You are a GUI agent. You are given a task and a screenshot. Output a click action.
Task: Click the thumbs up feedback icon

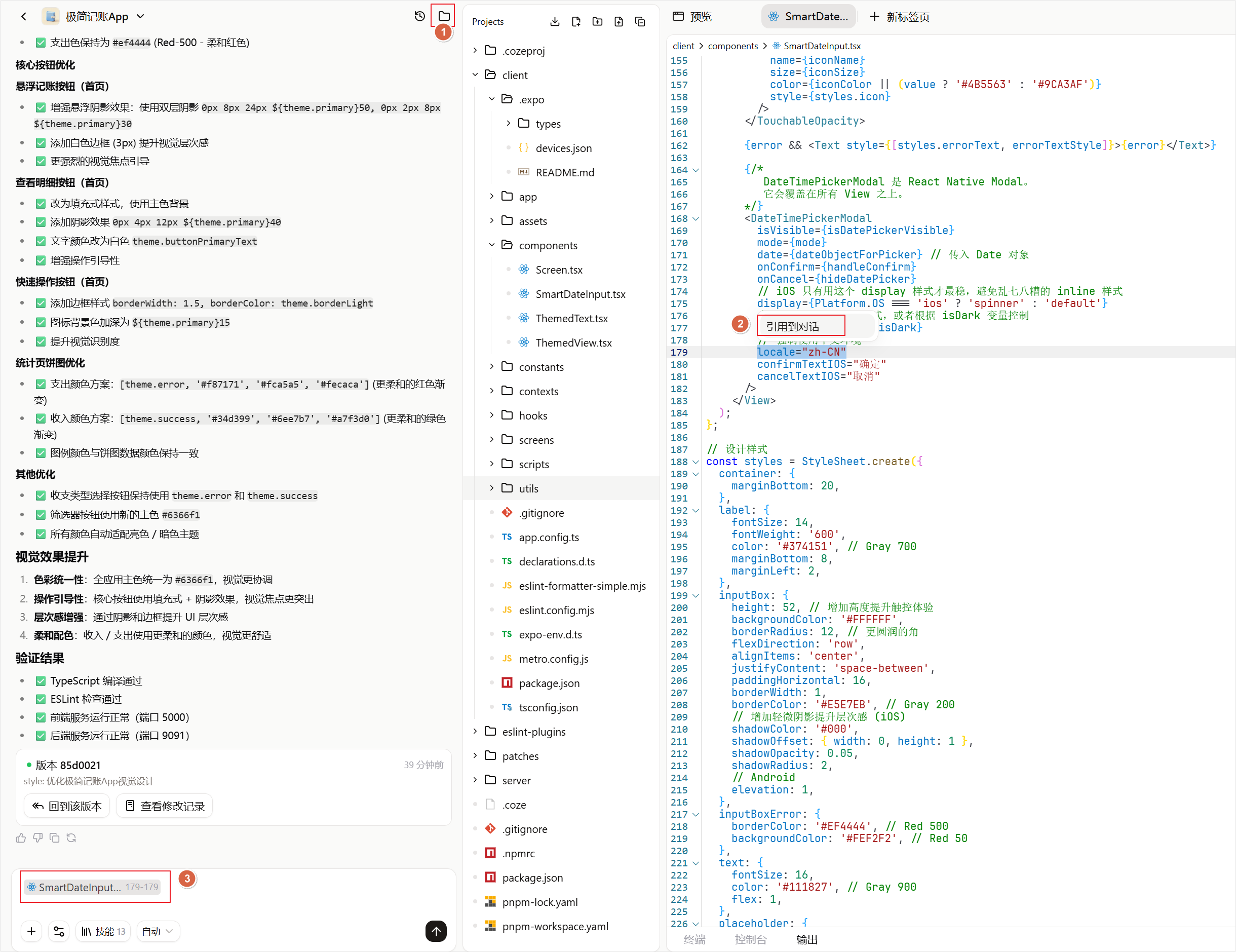pos(21,837)
